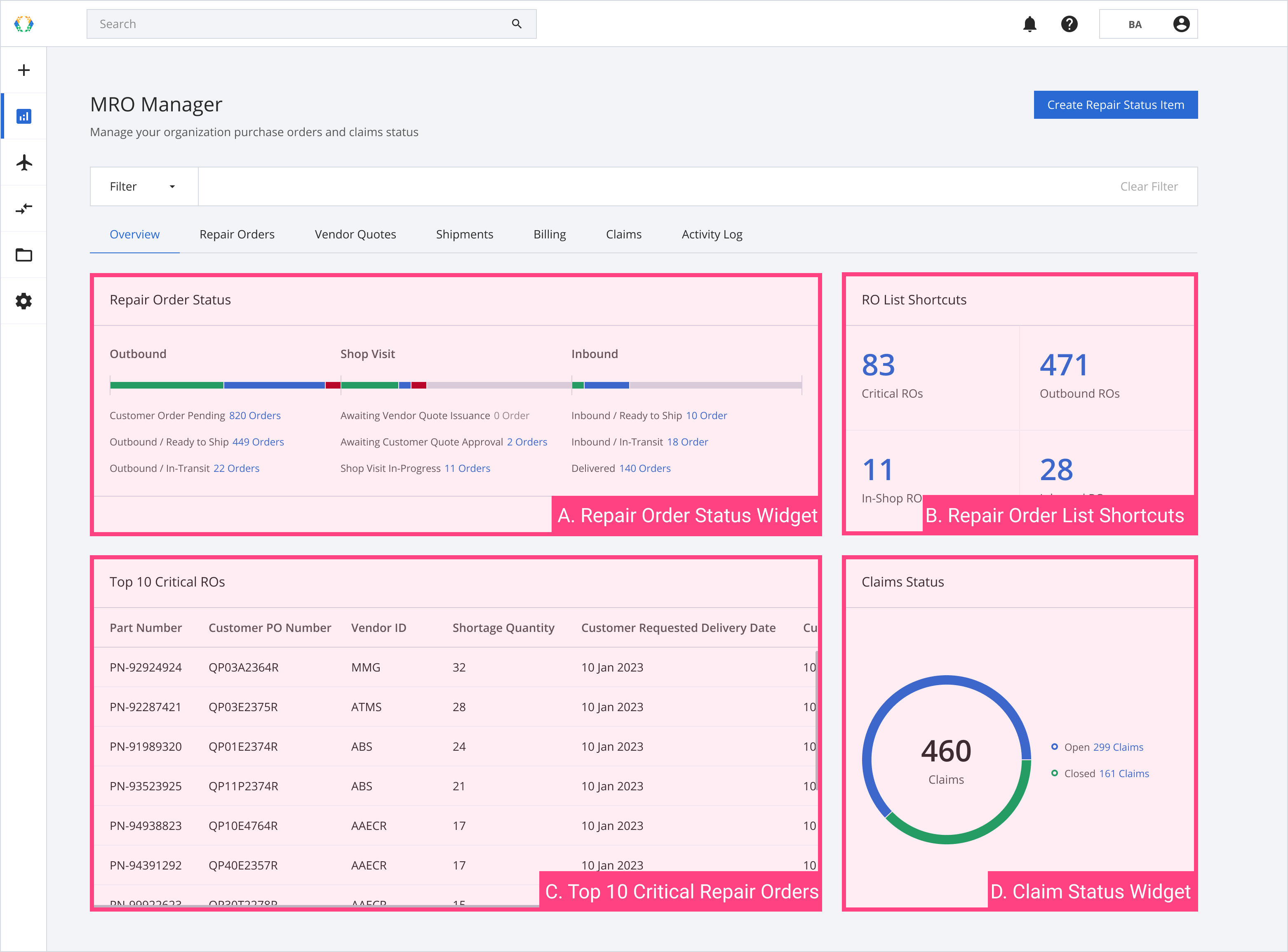Open the Activity Log tab

(x=712, y=234)
